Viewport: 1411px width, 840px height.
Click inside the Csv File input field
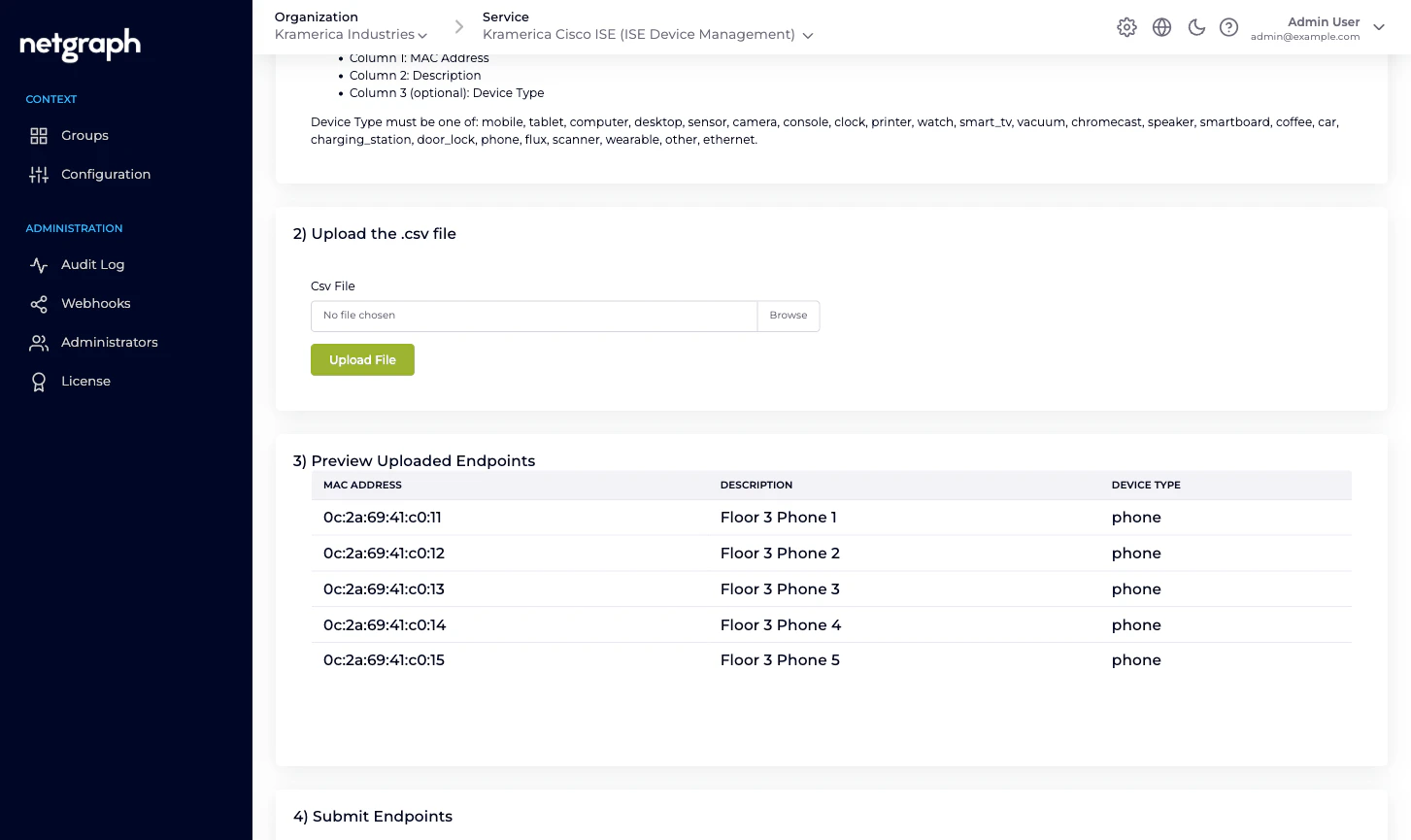(533, 316)
